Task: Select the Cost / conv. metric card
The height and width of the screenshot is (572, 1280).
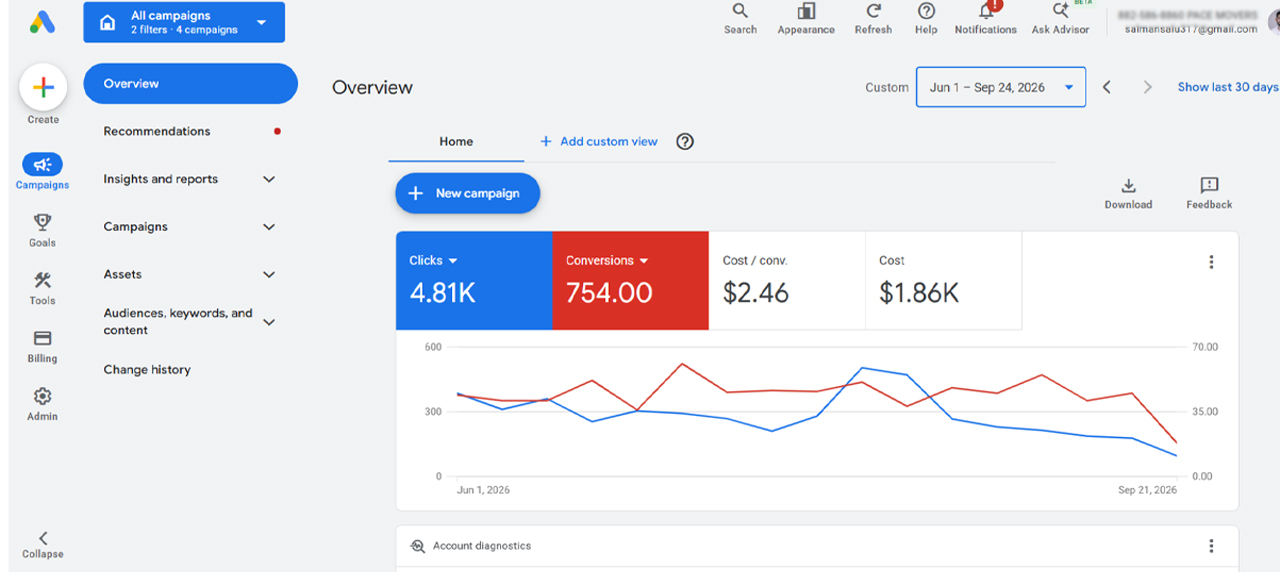Action: pyautogui.click(x=786, y=281)
